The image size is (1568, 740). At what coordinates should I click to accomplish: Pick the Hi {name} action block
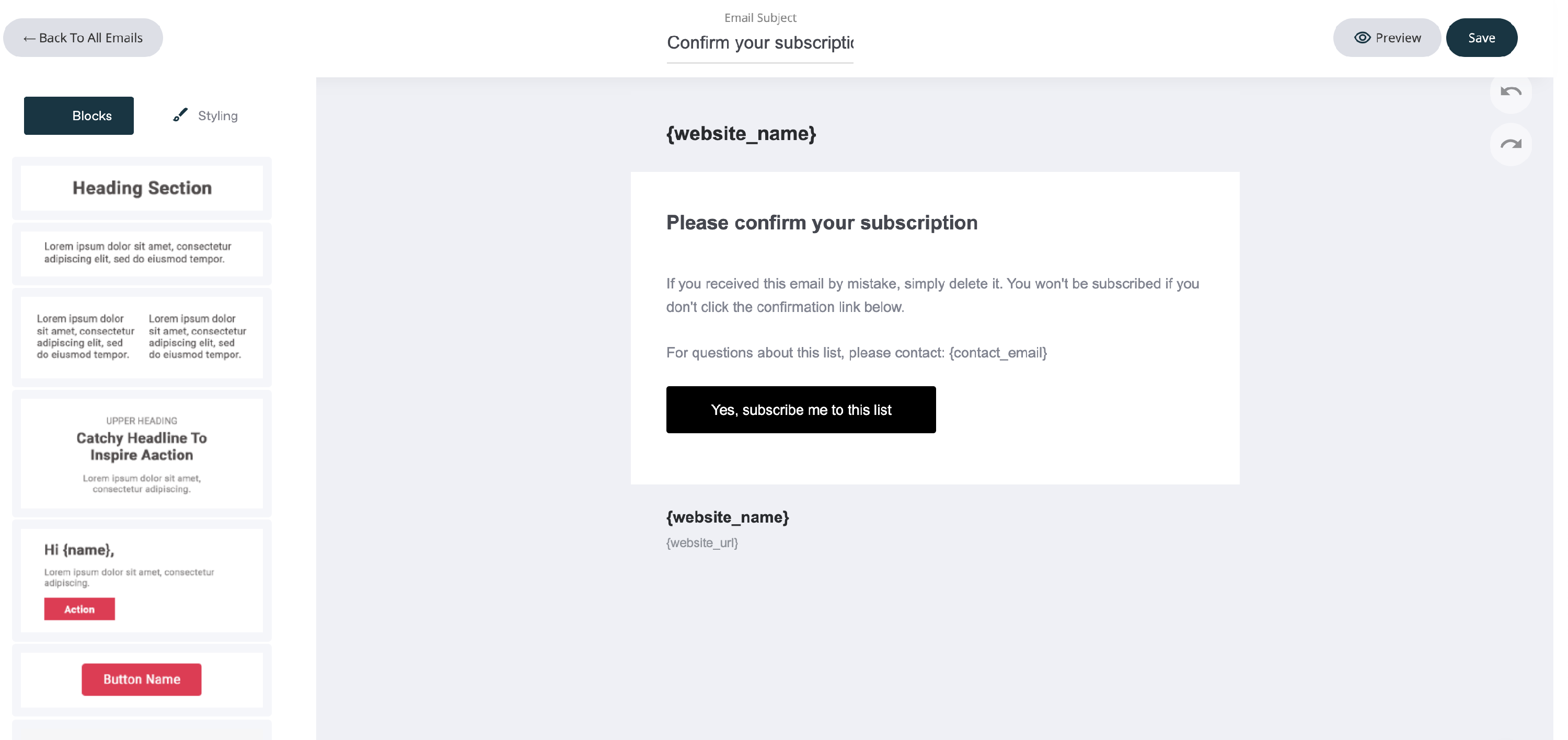pos(142,580)
